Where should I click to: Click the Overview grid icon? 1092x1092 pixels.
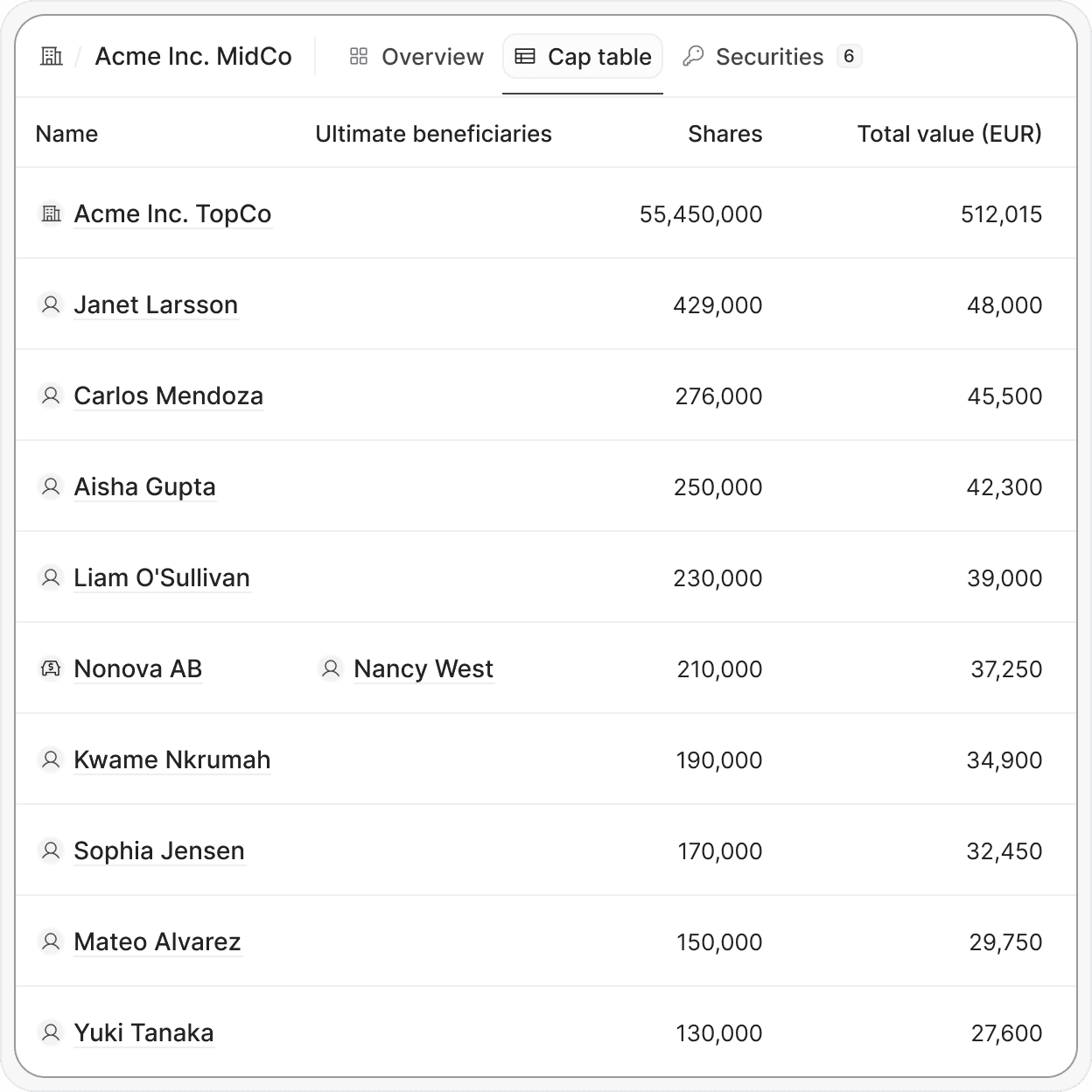point(359,57)
